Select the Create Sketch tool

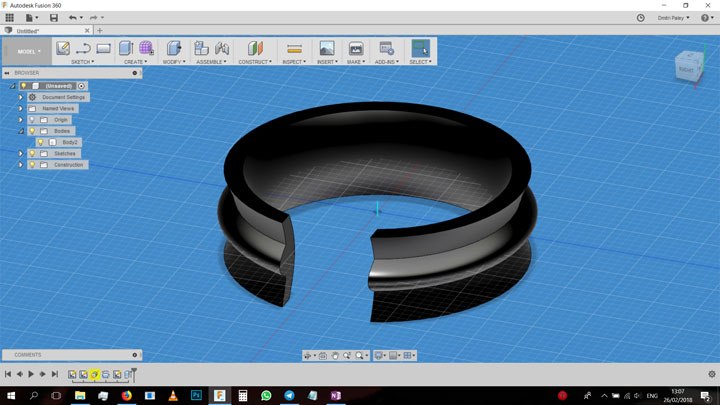(x=63, y=48)
